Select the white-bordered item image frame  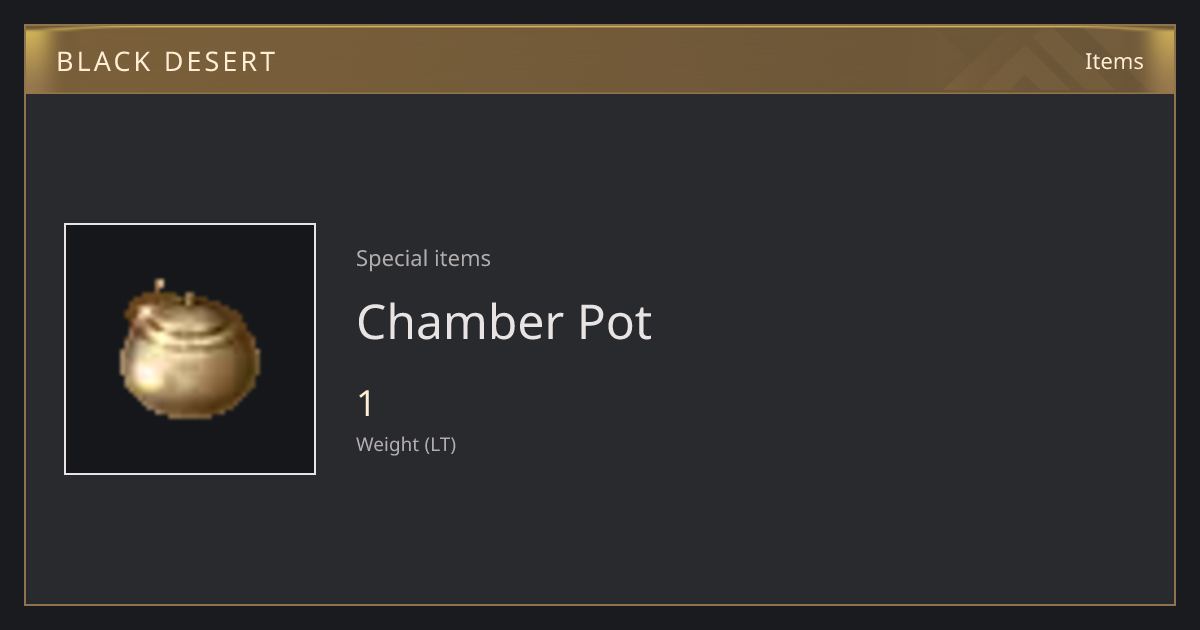[190, 349]
